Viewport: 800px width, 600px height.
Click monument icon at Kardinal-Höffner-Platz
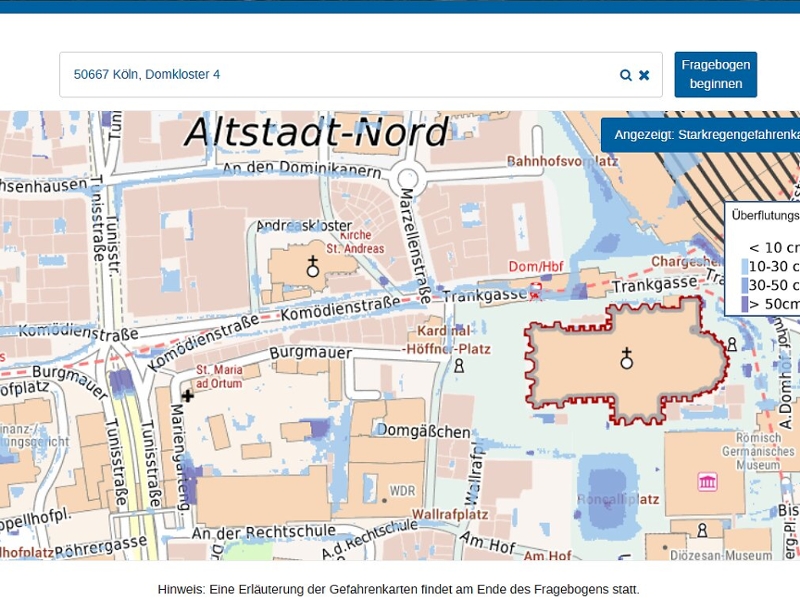tap(459, 367)
